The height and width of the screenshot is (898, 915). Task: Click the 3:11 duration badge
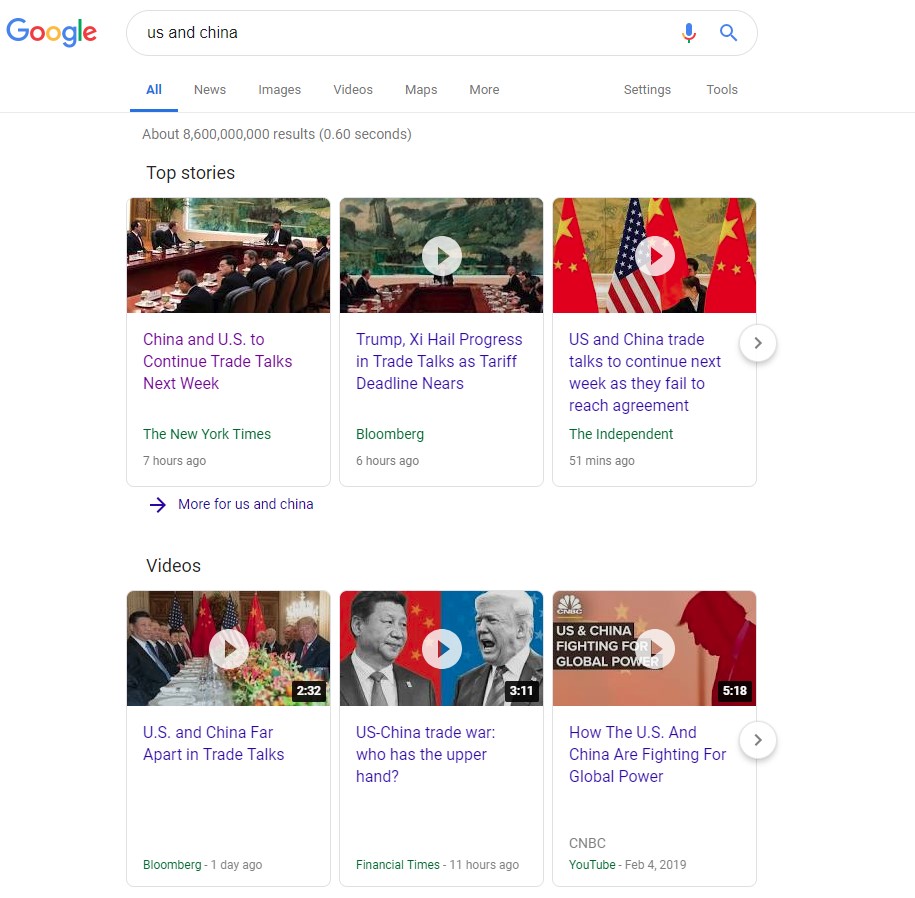click(x=522, y=691)
